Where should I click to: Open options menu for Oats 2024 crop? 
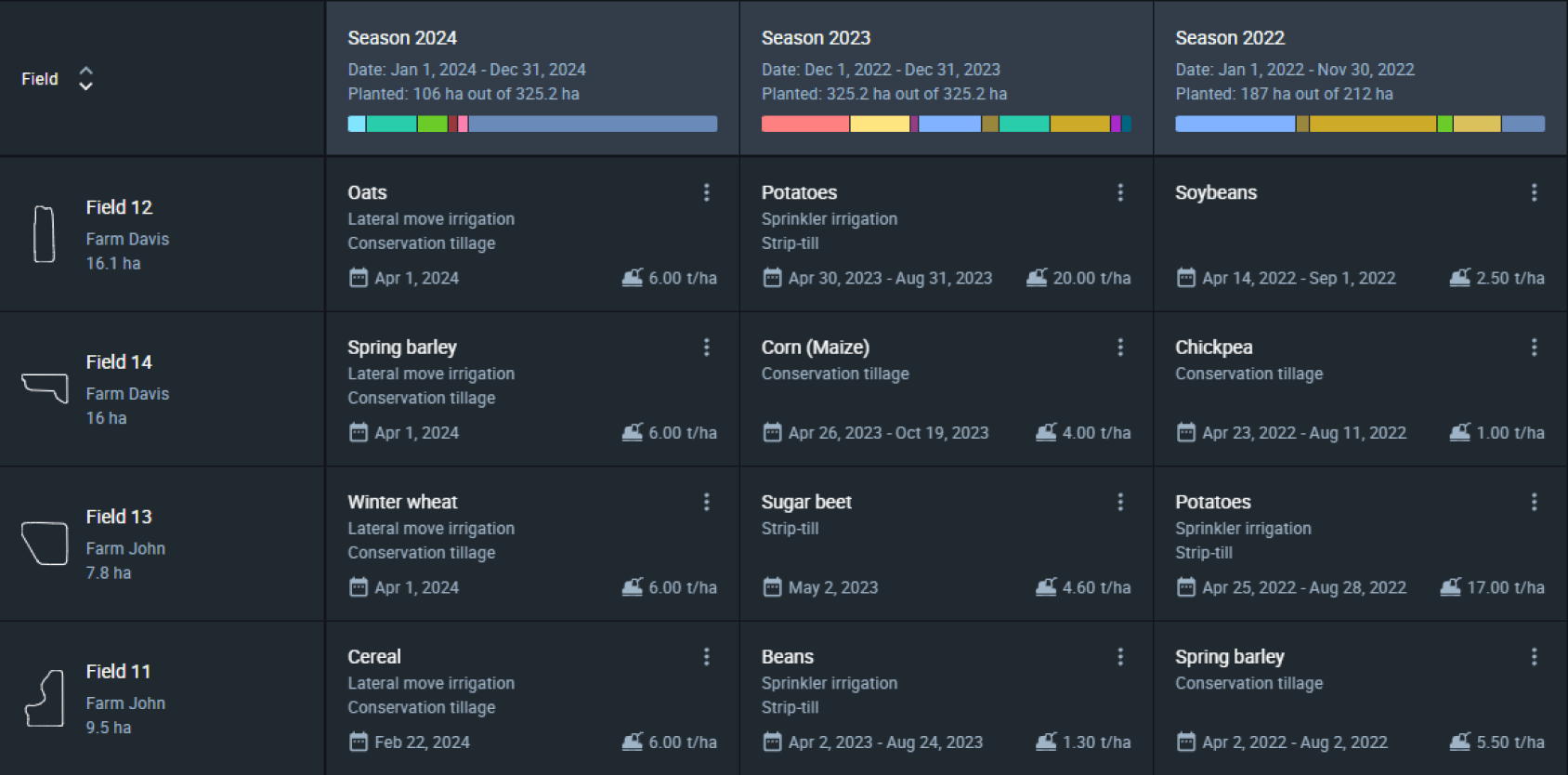(707, 192)
